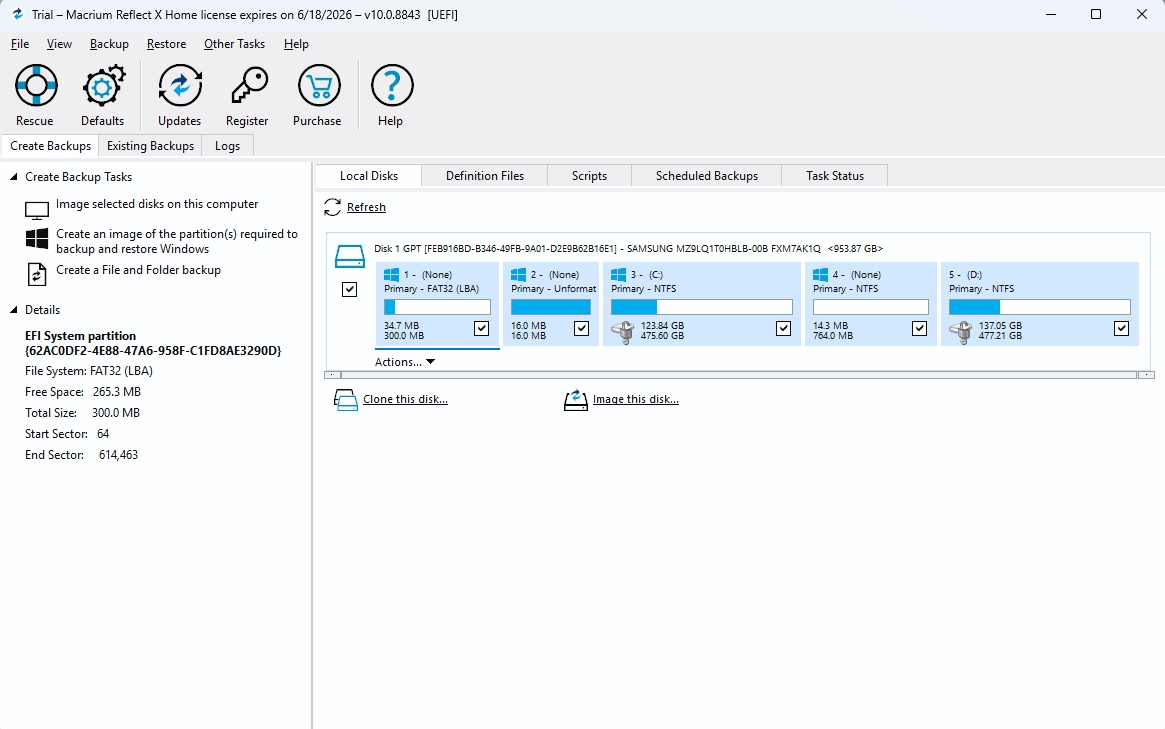Screen dimensions: 1165x729
Task: Open the Scheduled Backups tab
Action: click(707, 176)
